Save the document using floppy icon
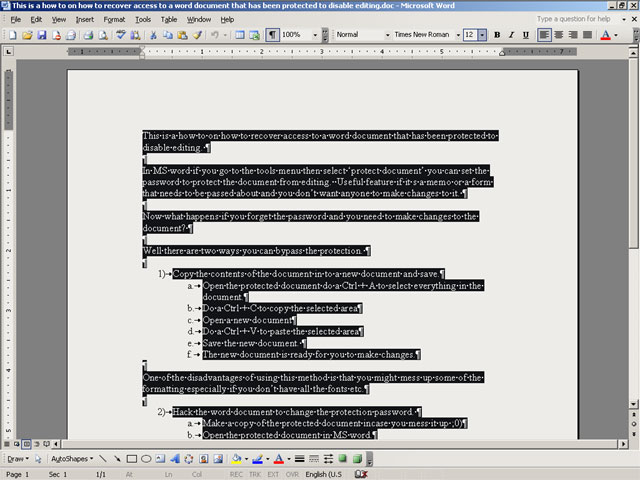 pos(42,35)
